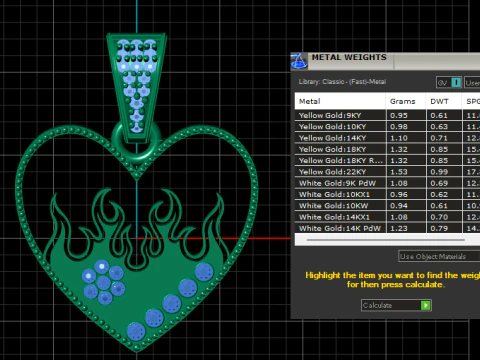
Task: Click the 0.95 grams cell
Action: [406, 115]
